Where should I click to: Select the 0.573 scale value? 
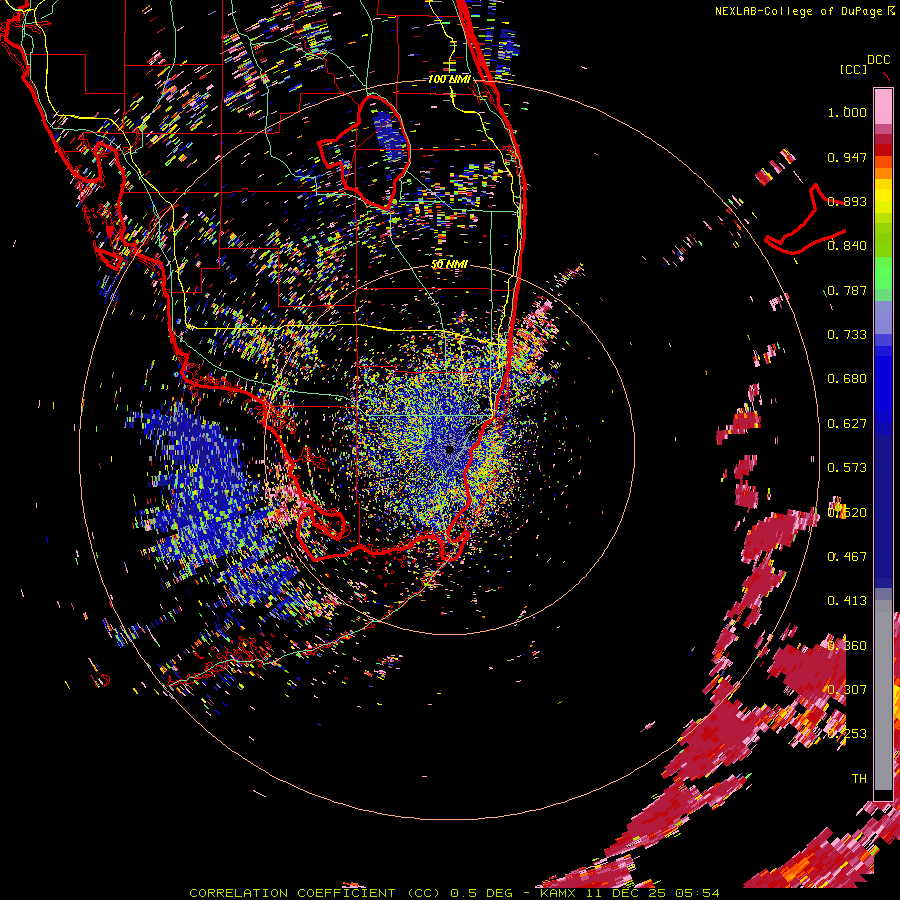coord(847,468)
